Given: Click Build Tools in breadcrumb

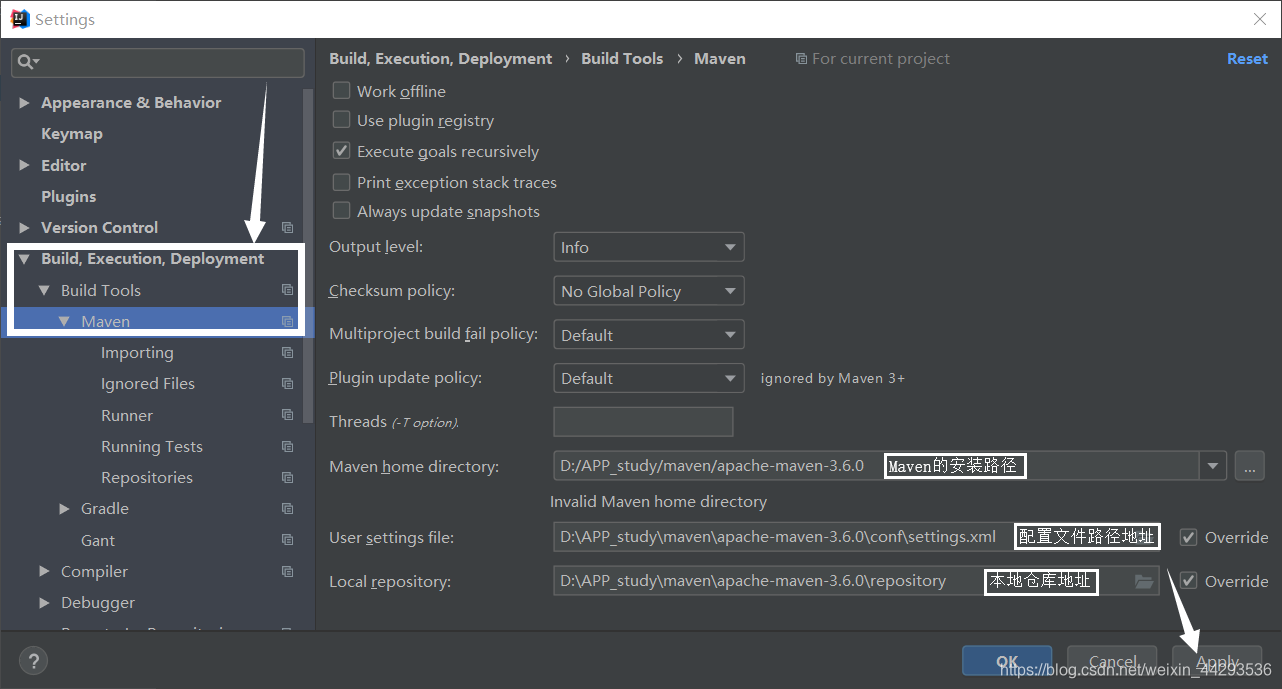Looking at the screenshot, I should [x=622, y=59].
